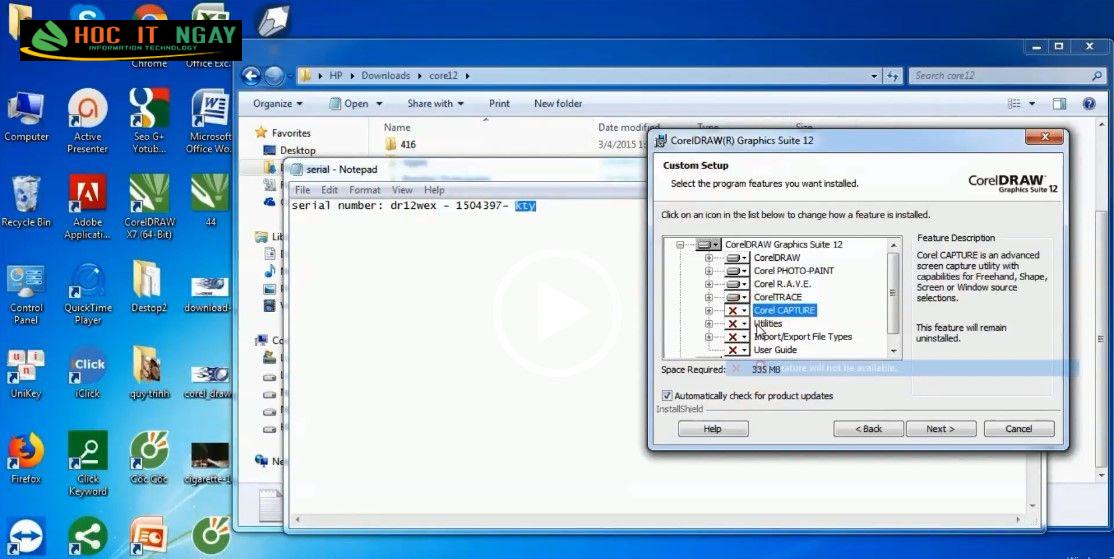The image size is (1114, 559).
Task: Click the feature list scrollbar up arrow
Action: (x=894, y=244)
